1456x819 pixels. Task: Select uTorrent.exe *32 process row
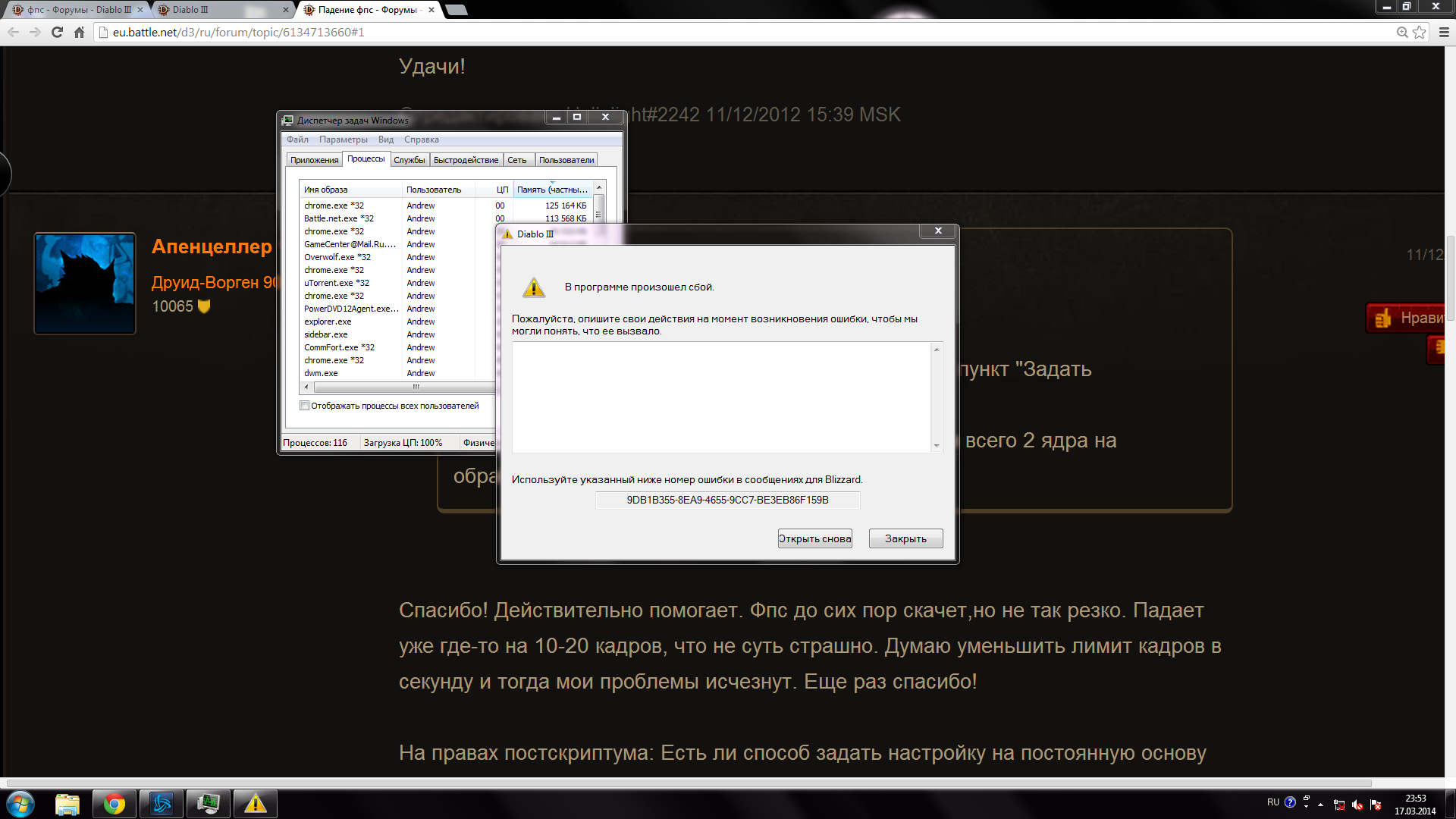tap(397, 283)
